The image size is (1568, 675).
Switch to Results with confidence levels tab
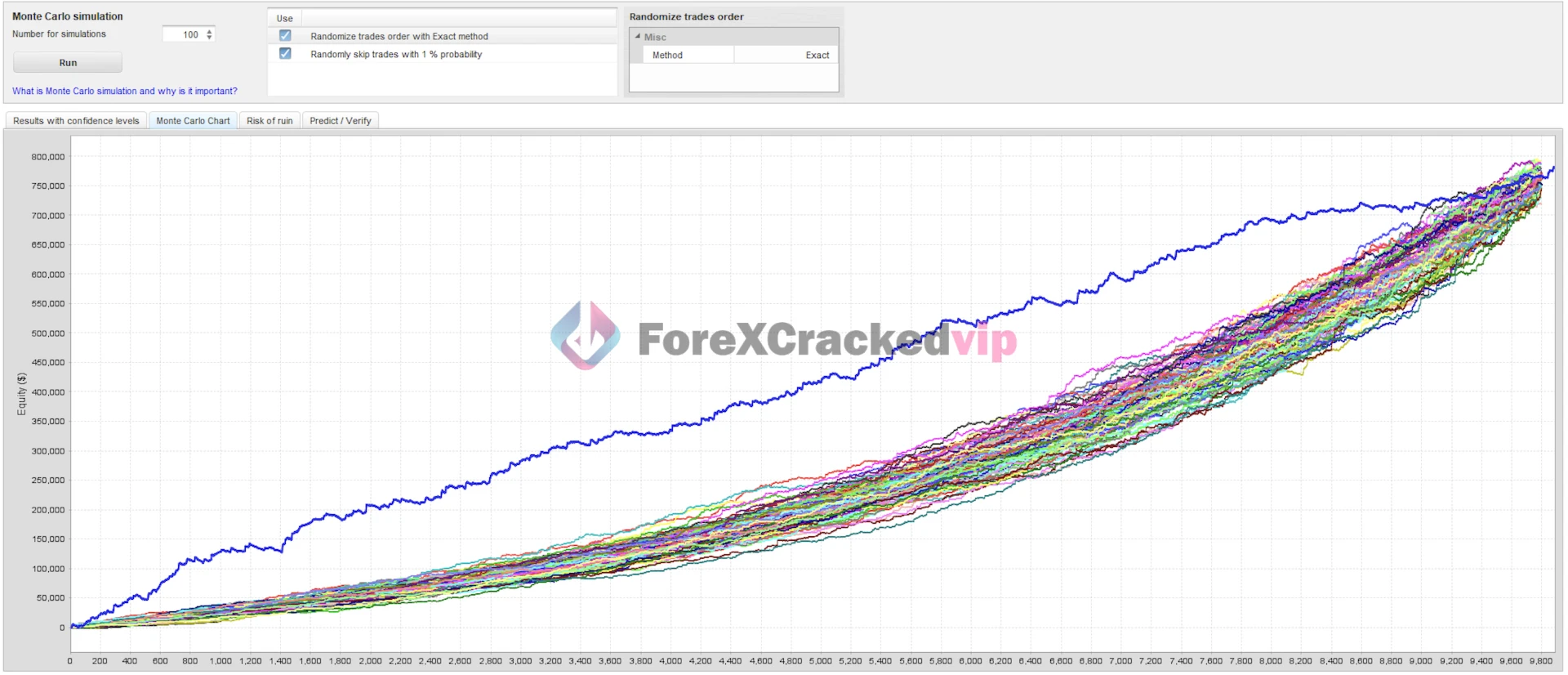pos(76,121)
